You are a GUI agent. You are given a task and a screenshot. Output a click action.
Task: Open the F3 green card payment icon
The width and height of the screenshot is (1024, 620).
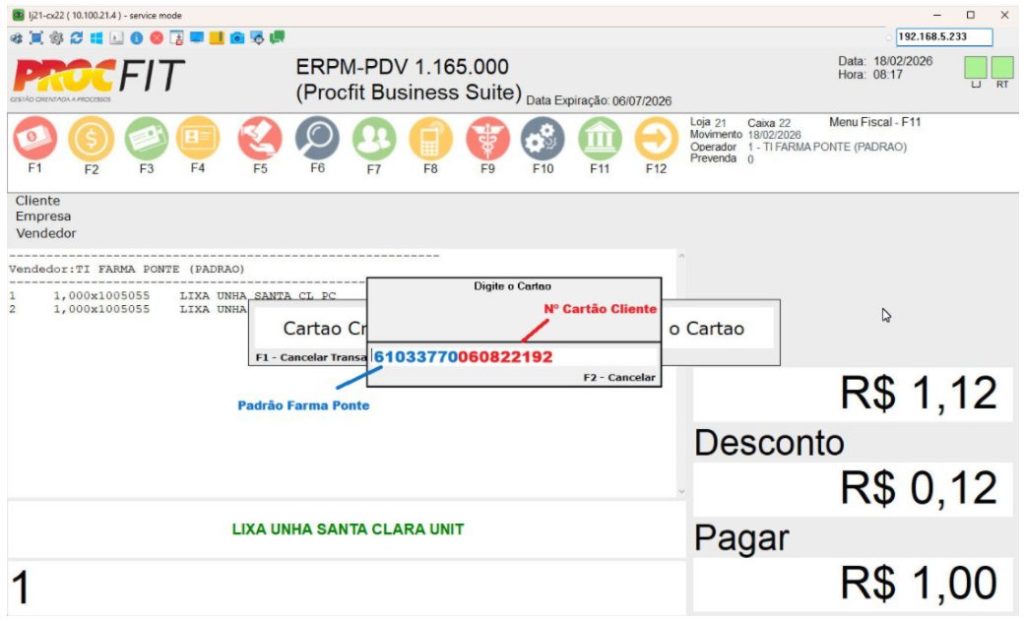point(147,139)
